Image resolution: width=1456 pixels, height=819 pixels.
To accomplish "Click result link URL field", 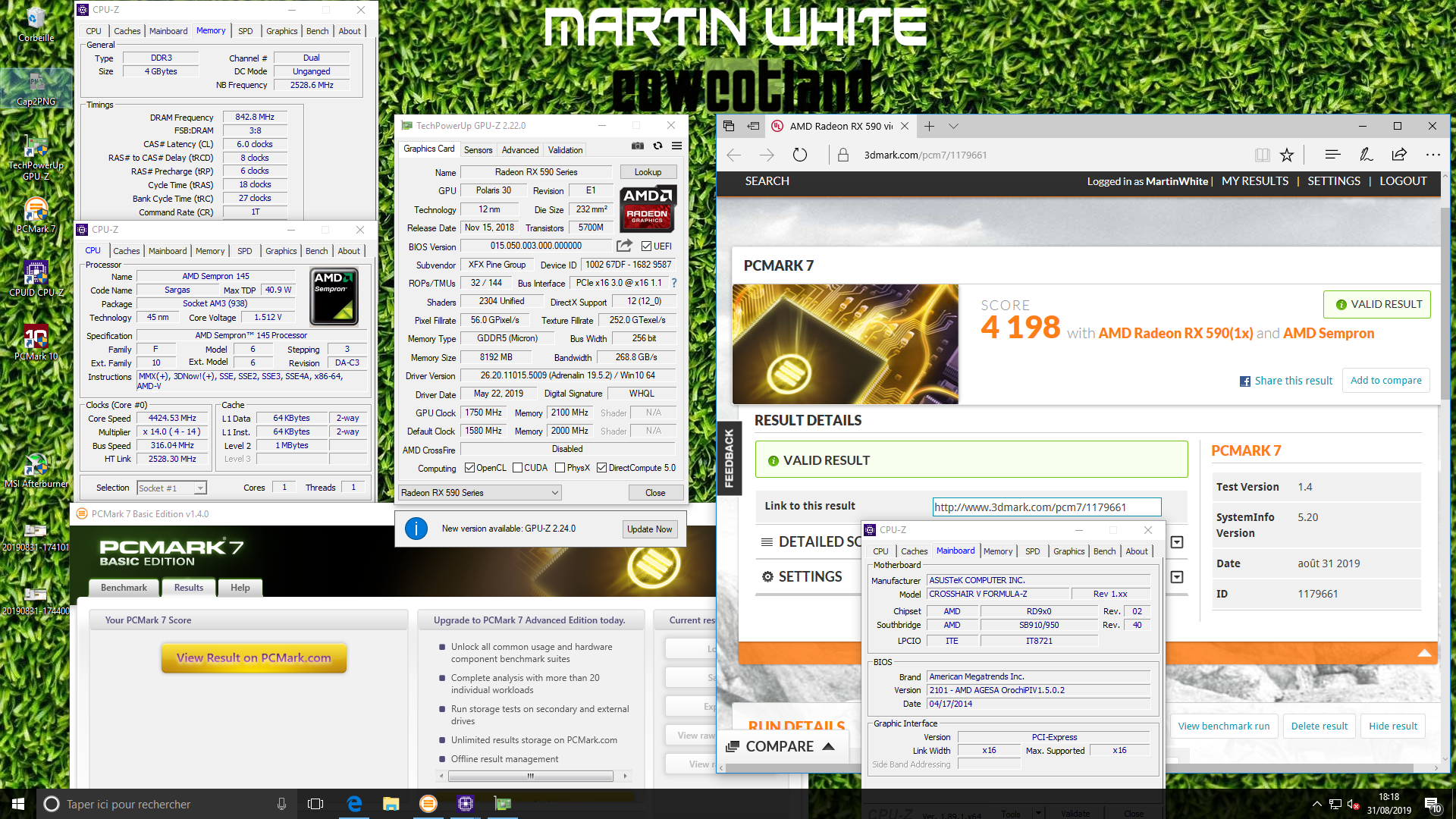I will click(1046, 507).
